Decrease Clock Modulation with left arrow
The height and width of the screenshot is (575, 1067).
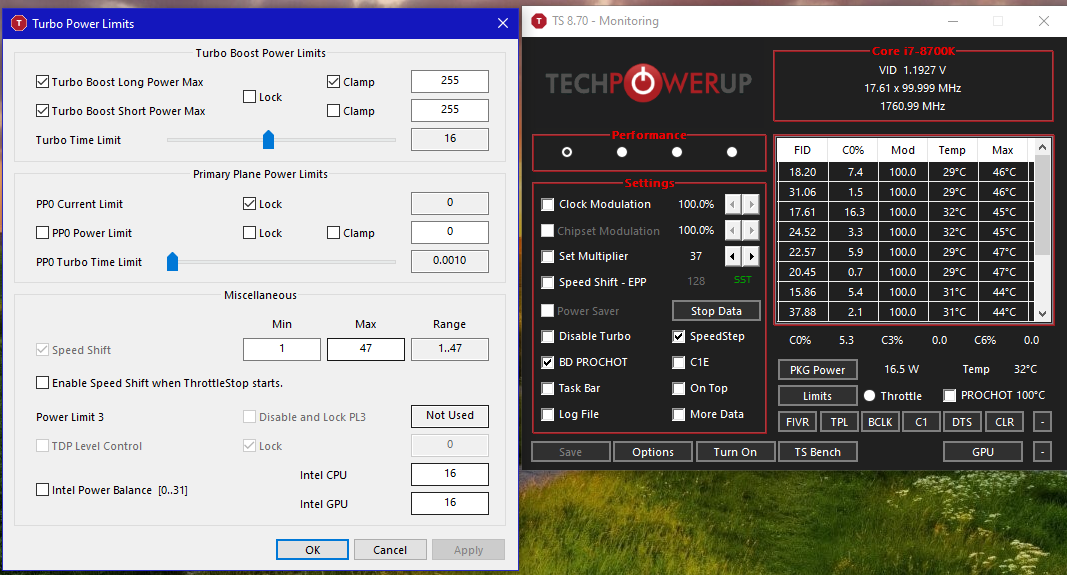(733, 204)
